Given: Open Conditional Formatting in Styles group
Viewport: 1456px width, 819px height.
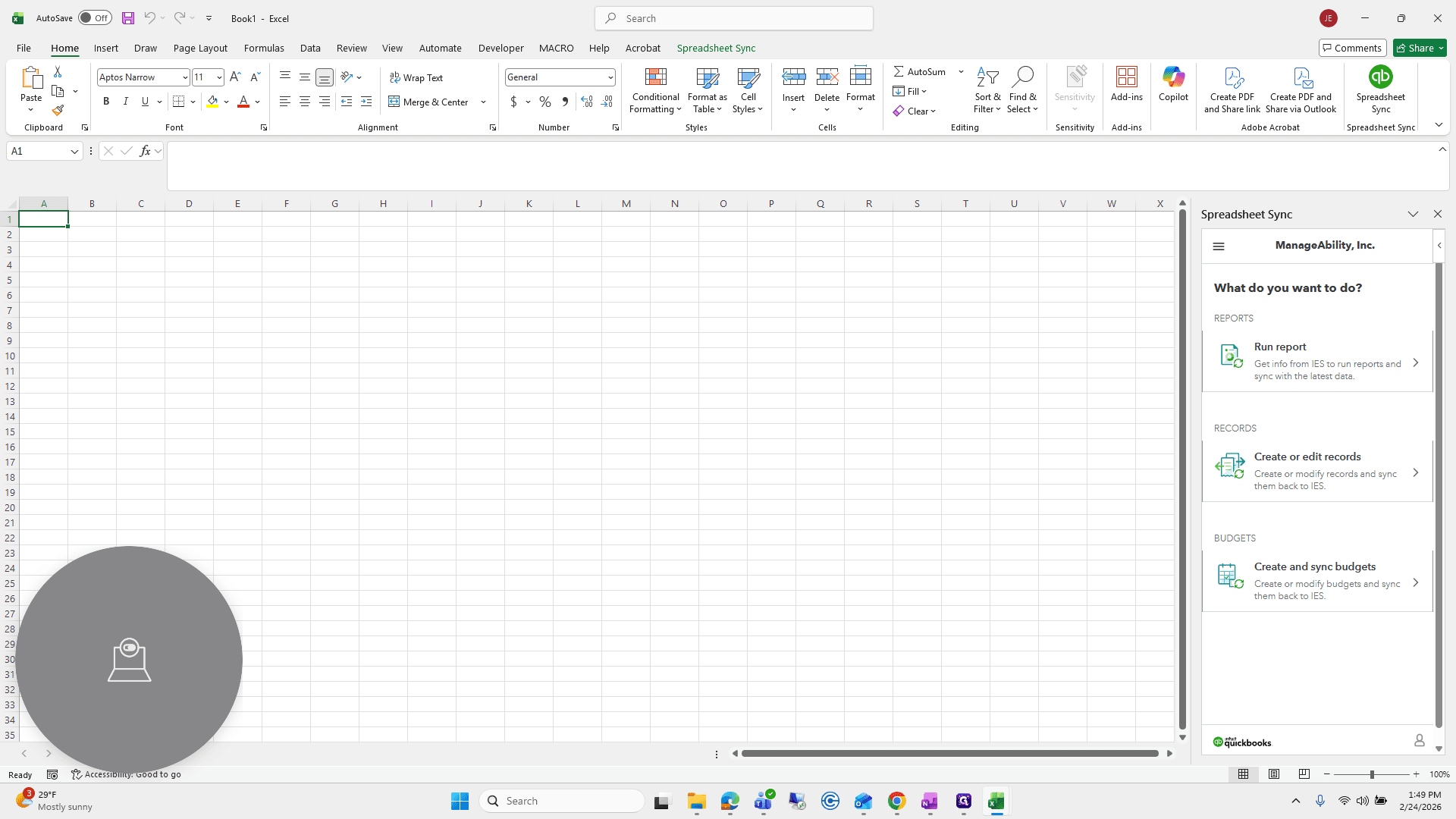Looking at the screenshot, I should [x=655, y=91].
